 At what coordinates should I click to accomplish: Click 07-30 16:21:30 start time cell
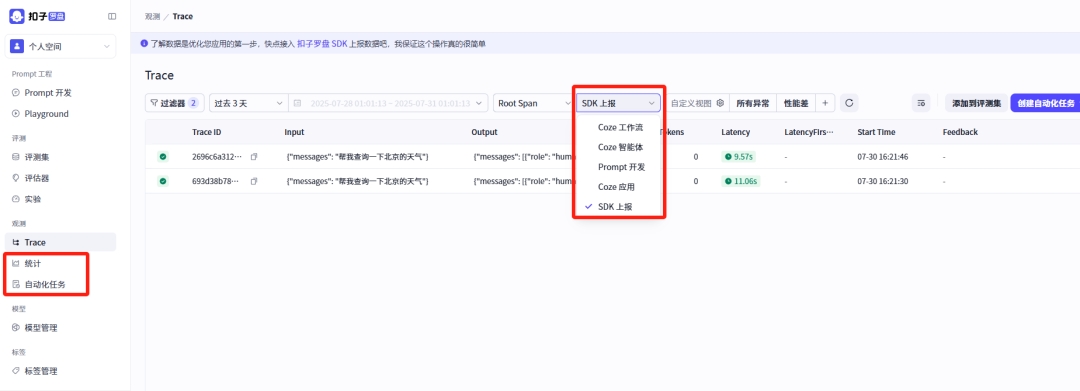883,181
